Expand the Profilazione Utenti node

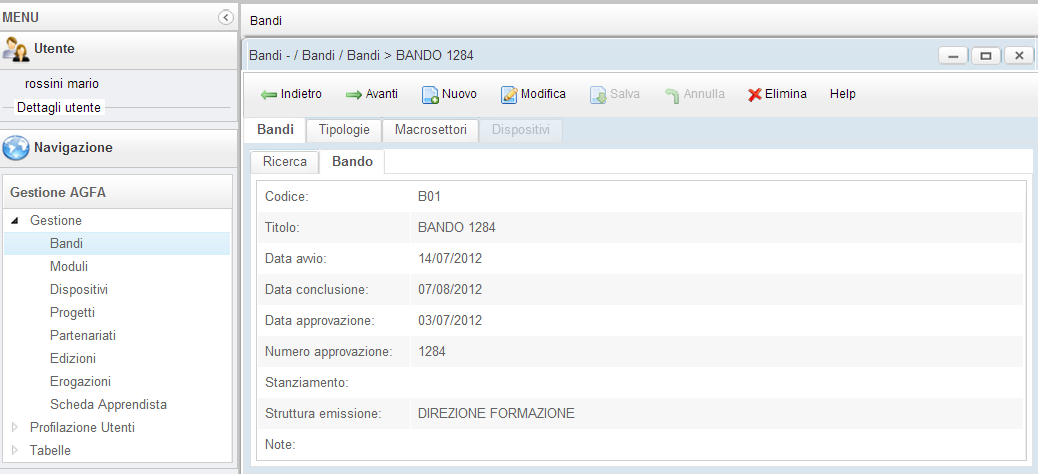point(15,428)
